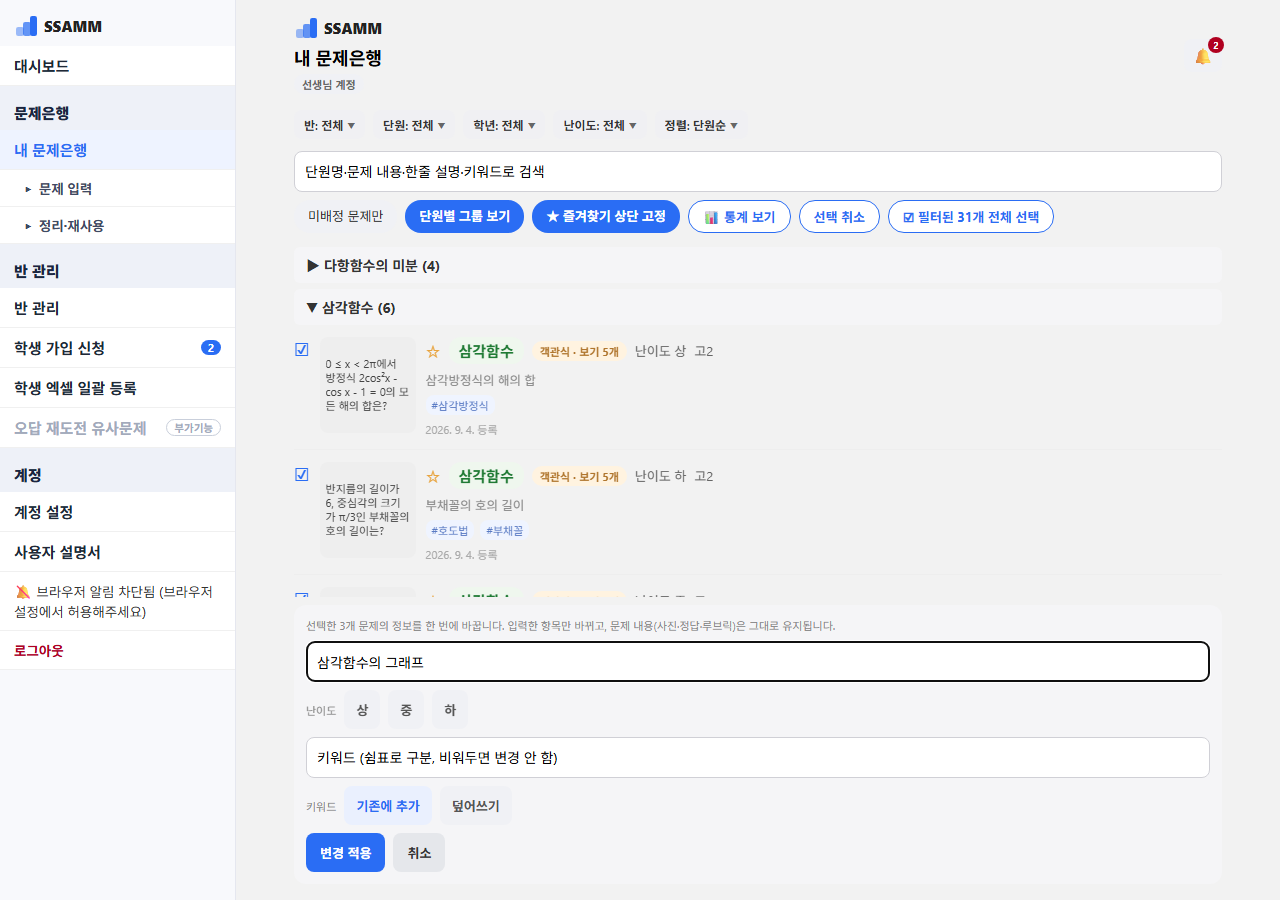Toggle 즐겨찾기 상단 고정
The height and width of the screenshot is (900, 1280).
pyautogui.click(x=606, y=216)
